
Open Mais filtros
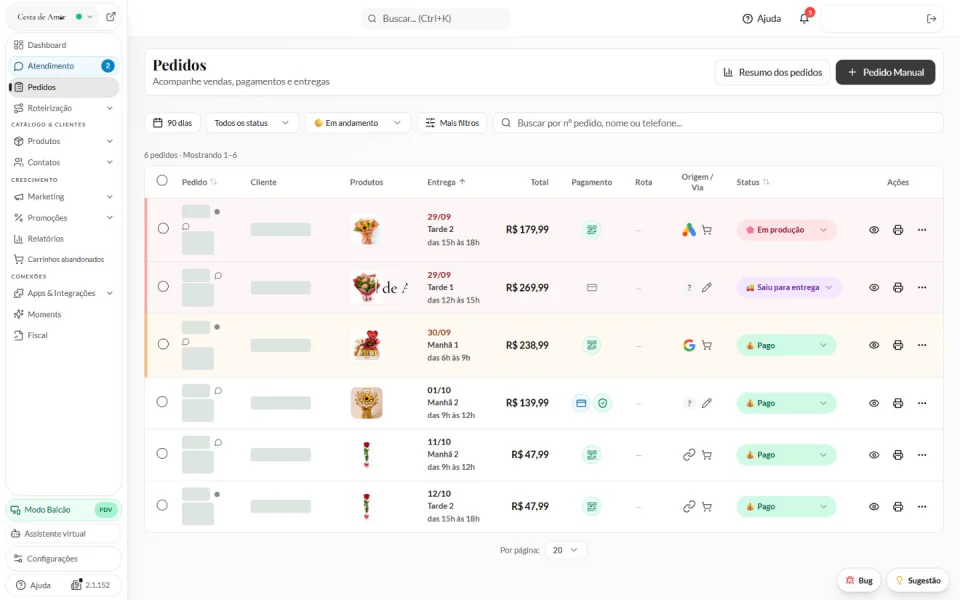452,122
